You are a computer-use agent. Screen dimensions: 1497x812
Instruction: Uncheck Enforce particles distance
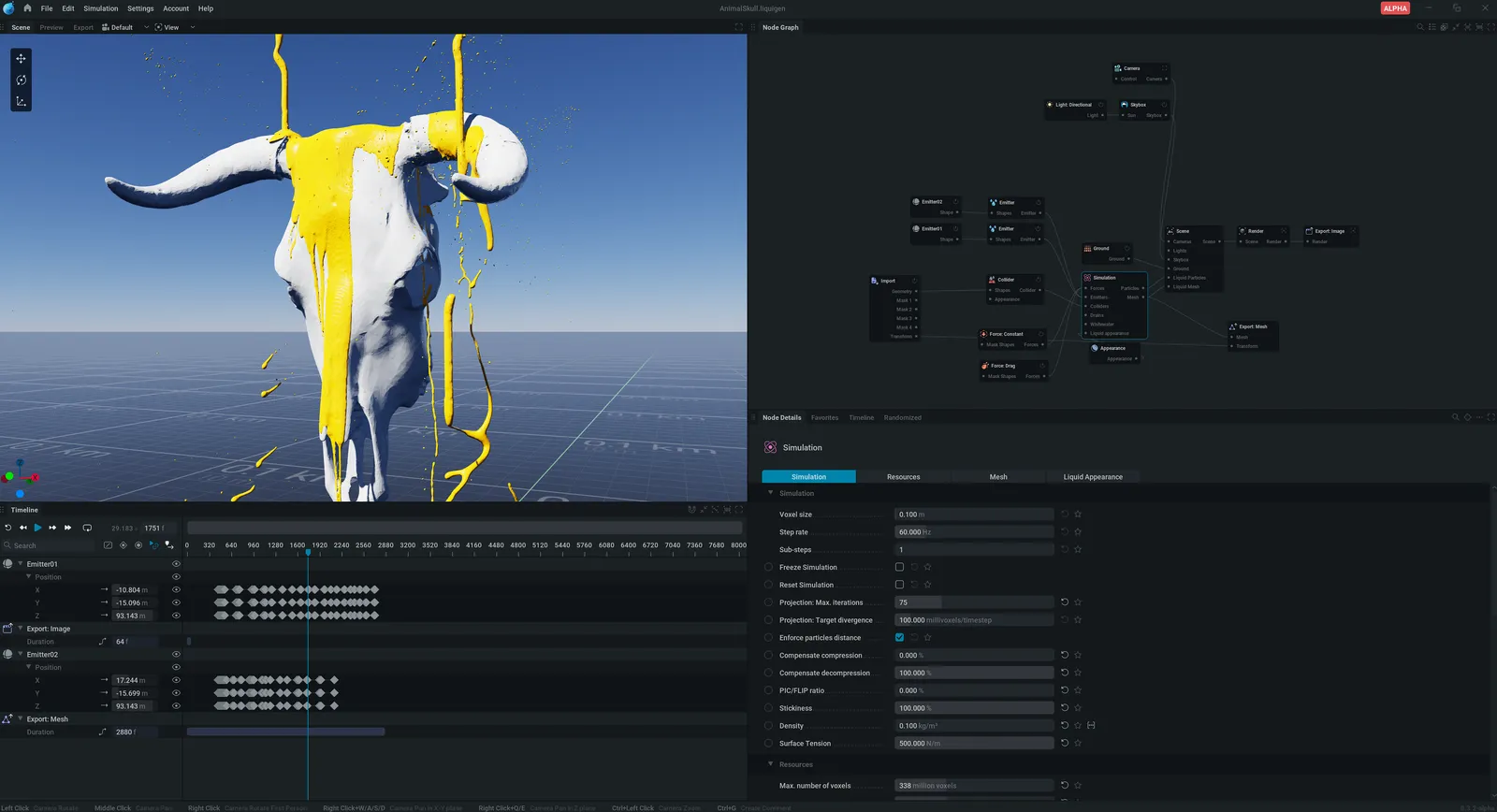(899, 638)
